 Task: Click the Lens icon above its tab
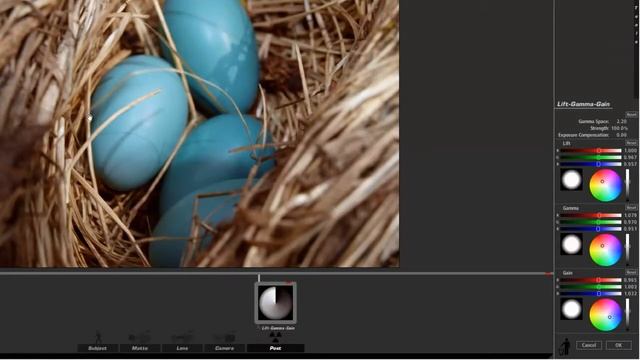pos(182,338)
